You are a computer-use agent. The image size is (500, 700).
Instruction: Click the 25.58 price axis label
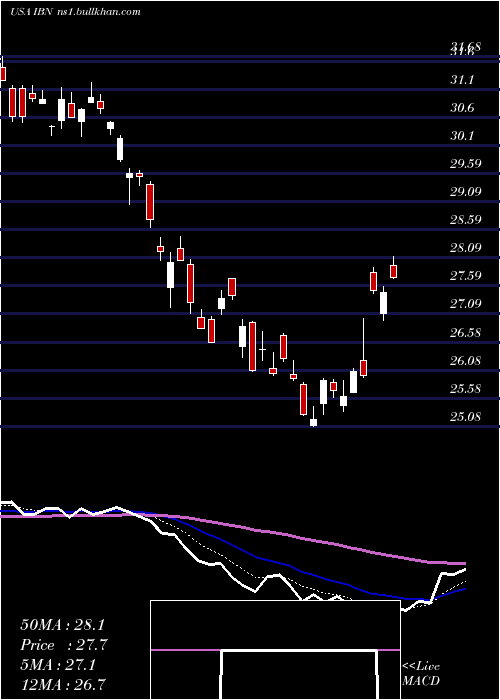[x=465, y=389]
